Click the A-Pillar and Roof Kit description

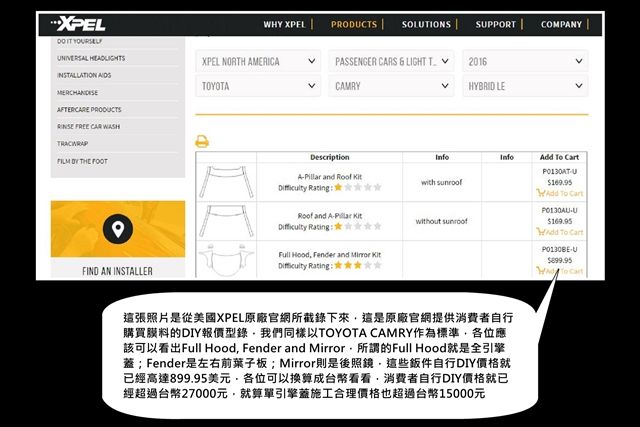click(330, 177)
